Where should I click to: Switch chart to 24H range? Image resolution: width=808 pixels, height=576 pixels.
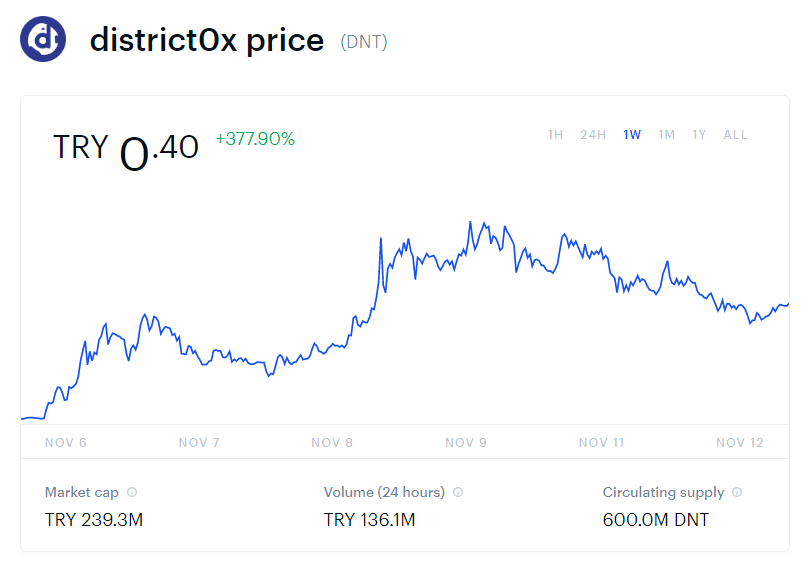point(593,135)
